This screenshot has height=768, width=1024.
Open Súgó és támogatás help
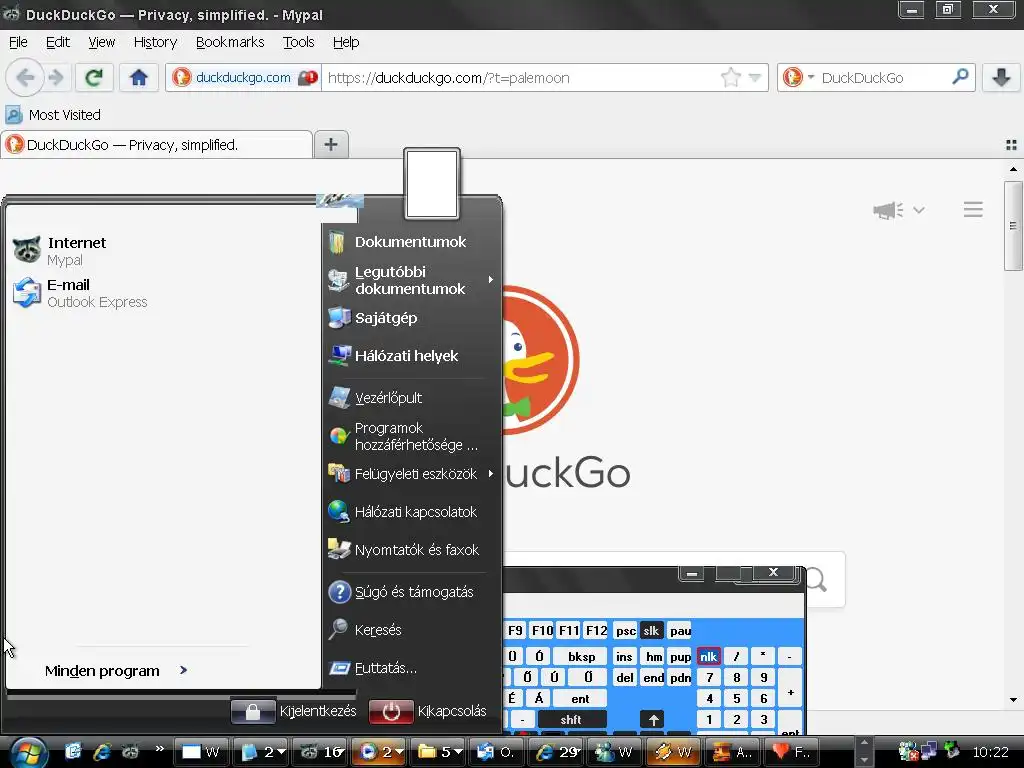(x=400, y=592)
